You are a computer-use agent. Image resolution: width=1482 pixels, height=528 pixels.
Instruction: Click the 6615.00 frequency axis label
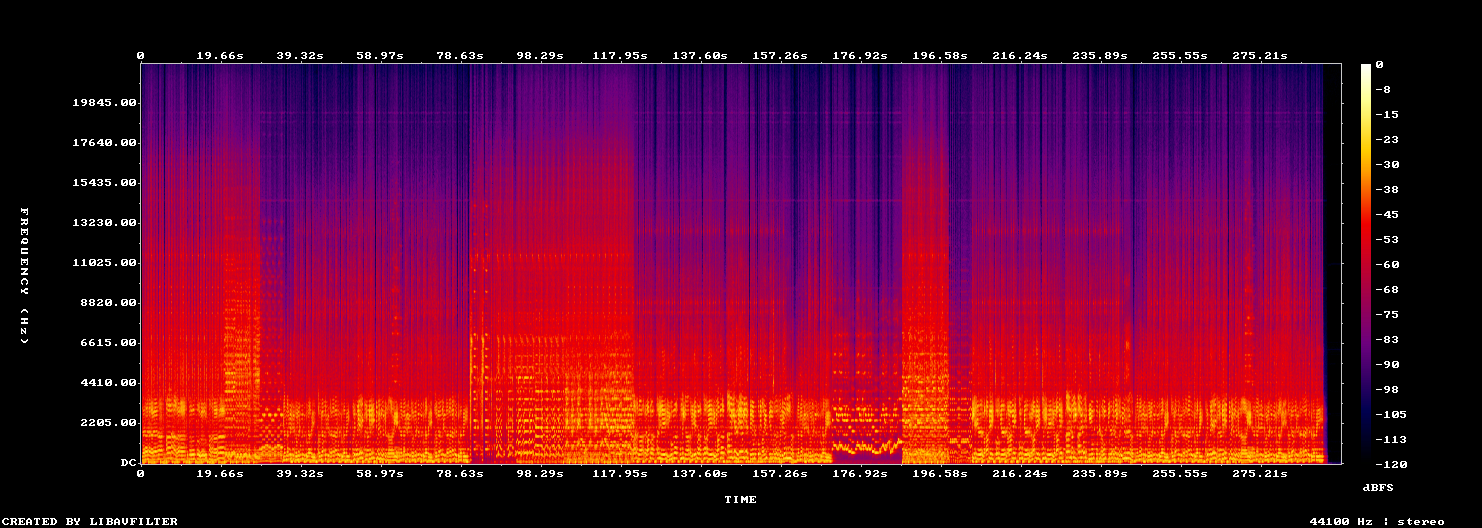108,343
